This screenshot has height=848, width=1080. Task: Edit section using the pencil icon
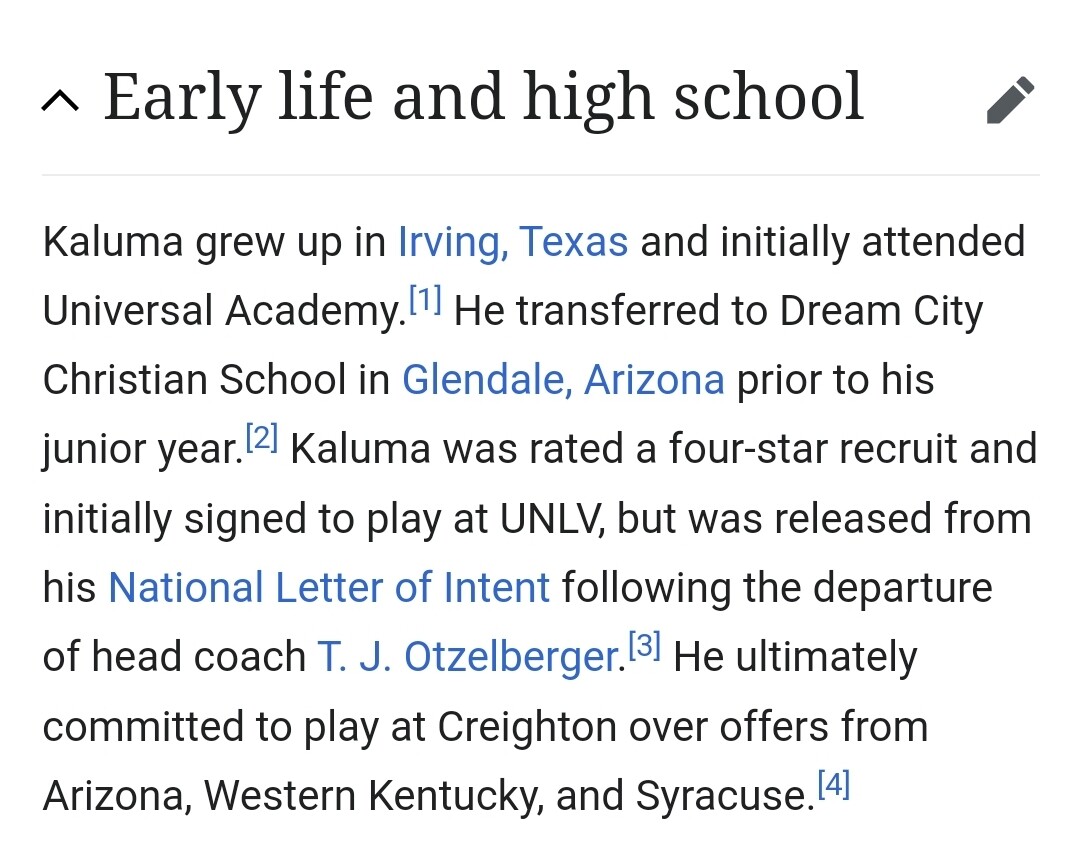1010,100
